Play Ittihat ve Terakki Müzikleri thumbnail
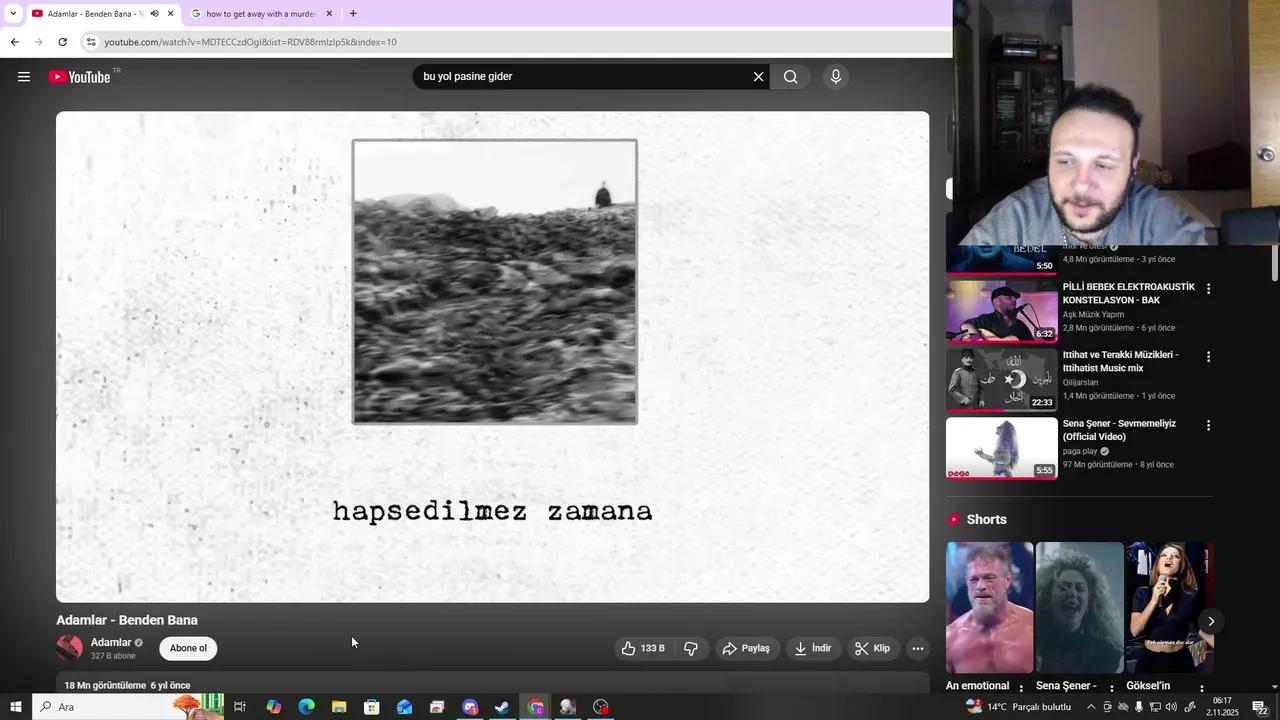The image size is (1280, 720). click(x=1002, y=379)
